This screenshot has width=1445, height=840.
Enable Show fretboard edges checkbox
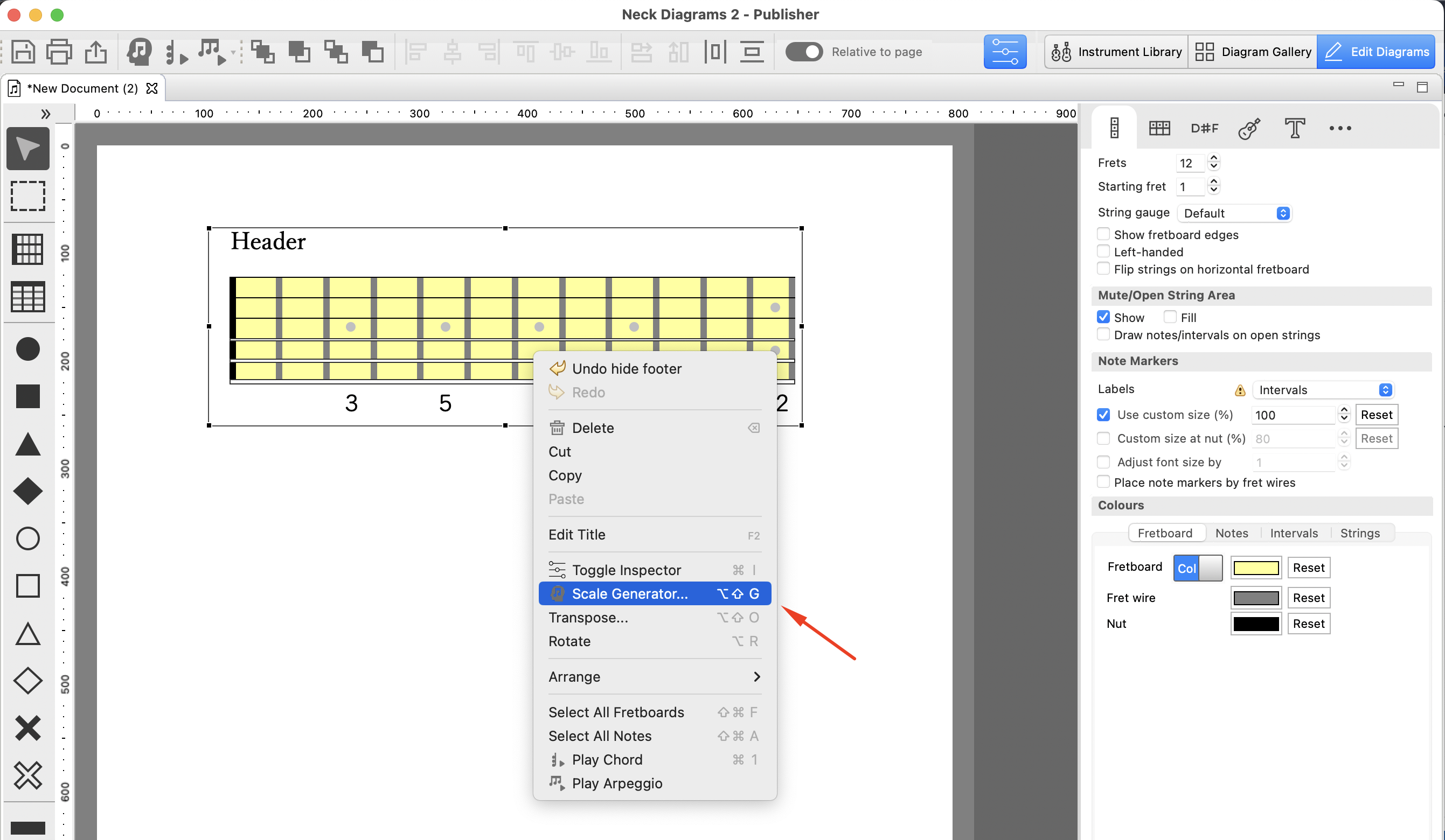[x=1103, y=234]
